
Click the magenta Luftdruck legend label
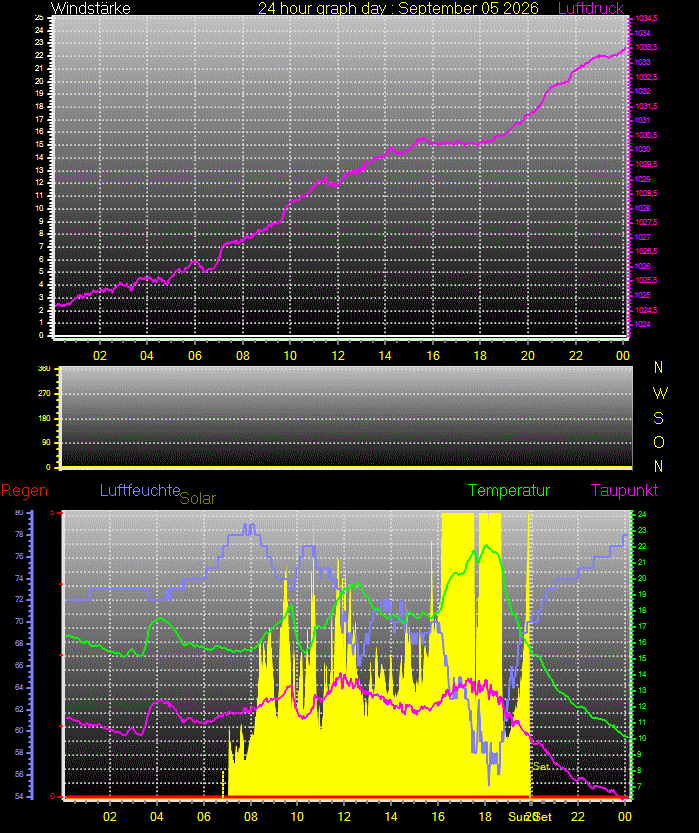click(590, 8)
